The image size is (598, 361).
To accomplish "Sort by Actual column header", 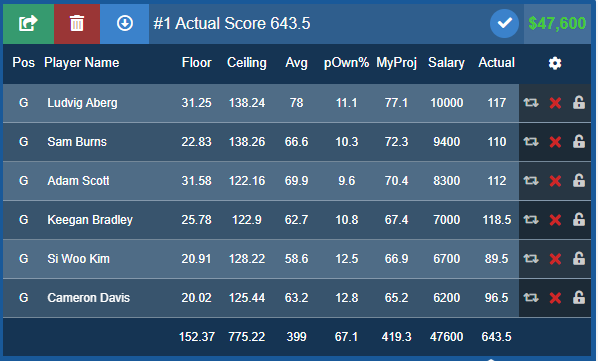I will click(497, 63).
